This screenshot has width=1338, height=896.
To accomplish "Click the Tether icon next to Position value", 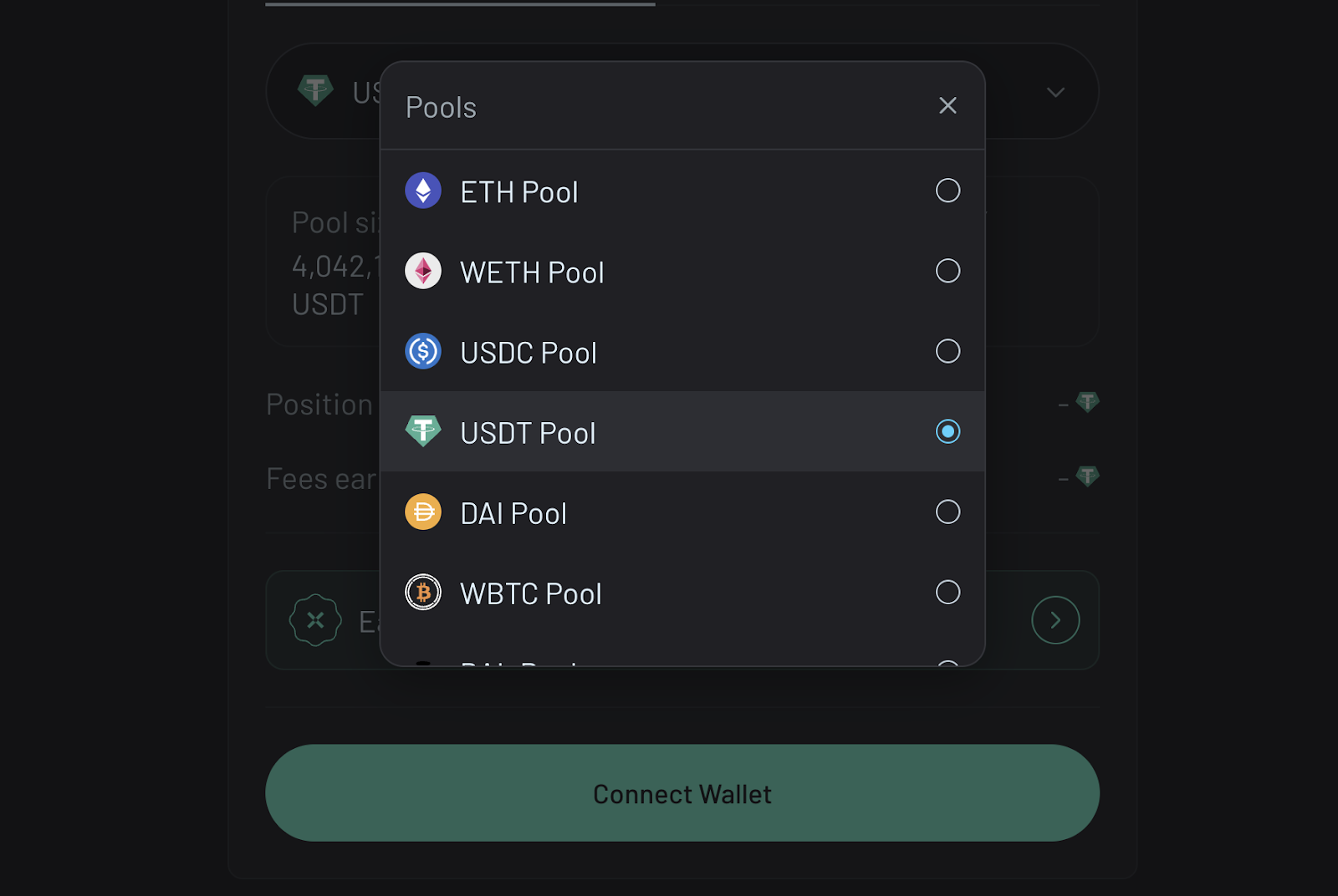I will 1087,402.
